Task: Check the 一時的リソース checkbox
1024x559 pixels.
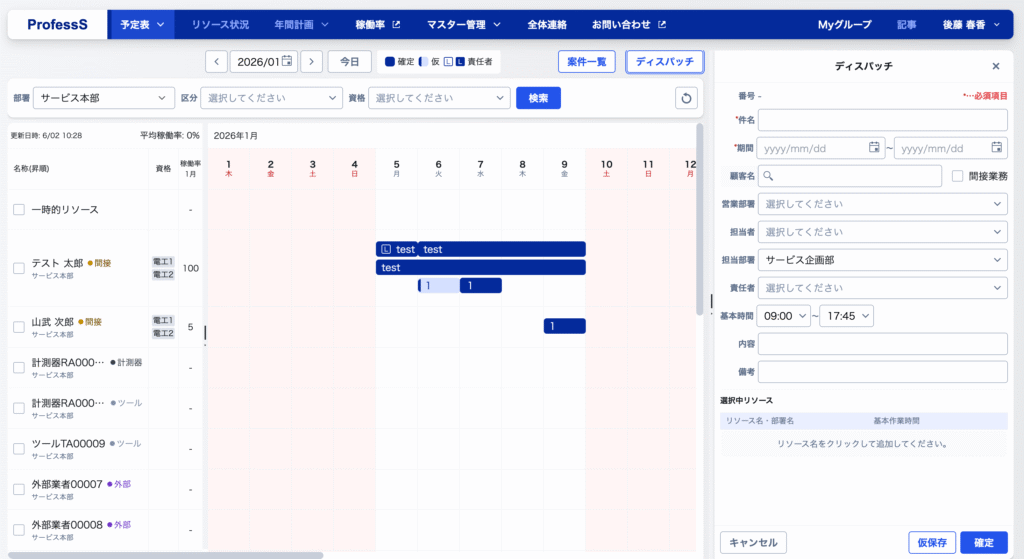Action: 19,210
